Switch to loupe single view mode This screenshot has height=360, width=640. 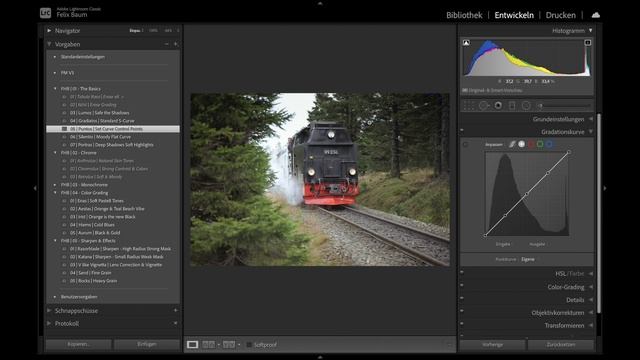point(192,344)
